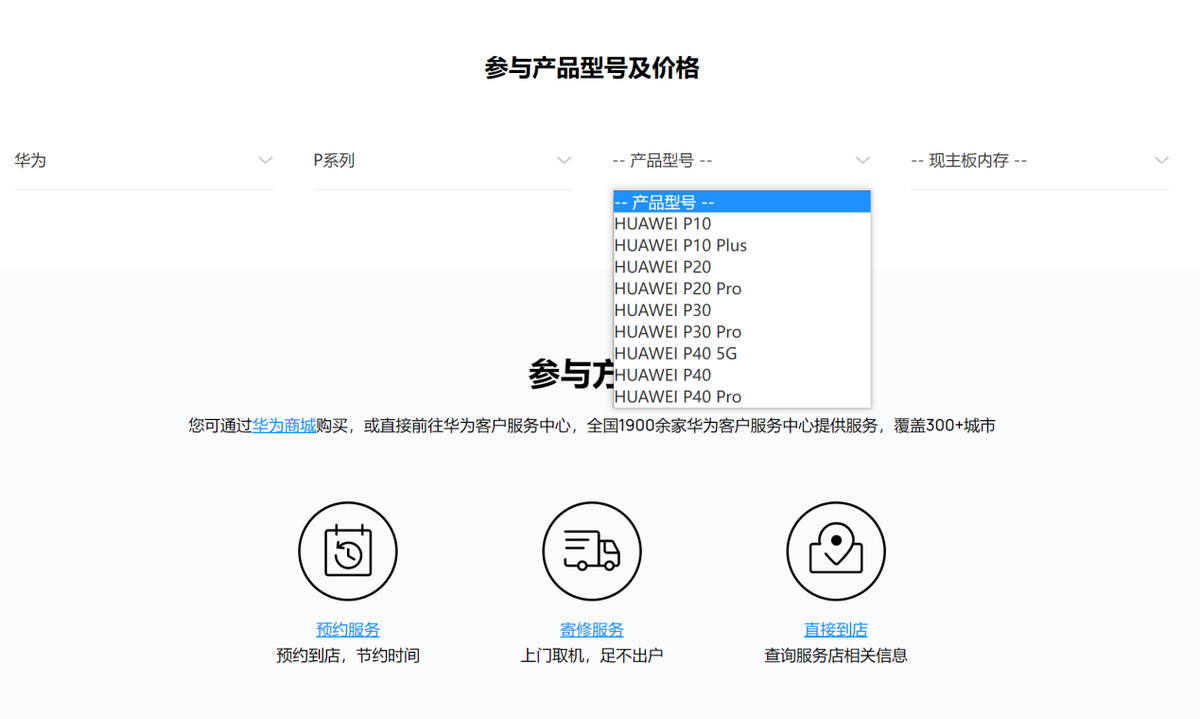
Task: Pick HUAWEI P20 from the model list
Action: pos(742,267)
